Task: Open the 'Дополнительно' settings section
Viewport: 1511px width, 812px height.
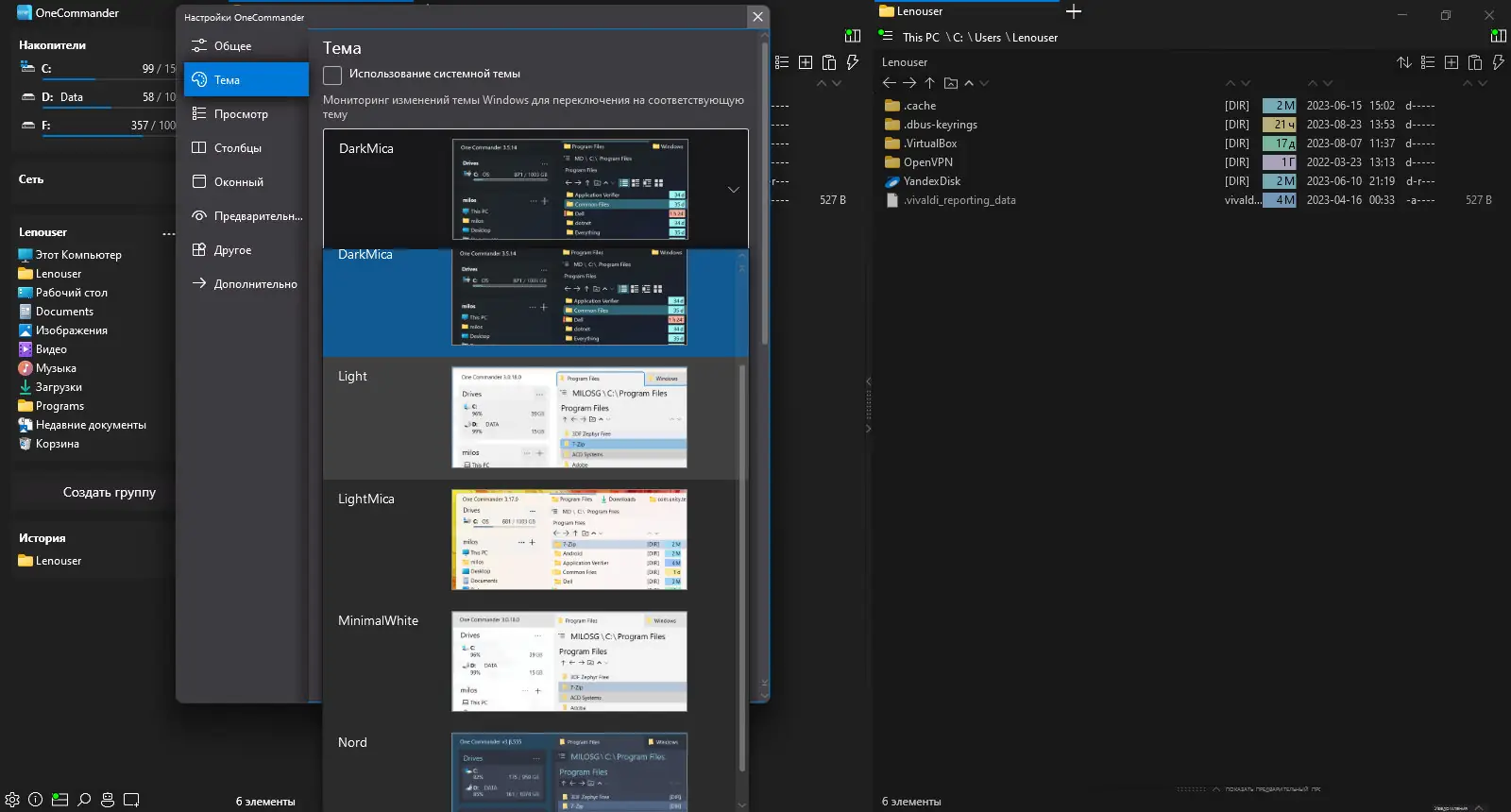Action: [x=246, y=283]
